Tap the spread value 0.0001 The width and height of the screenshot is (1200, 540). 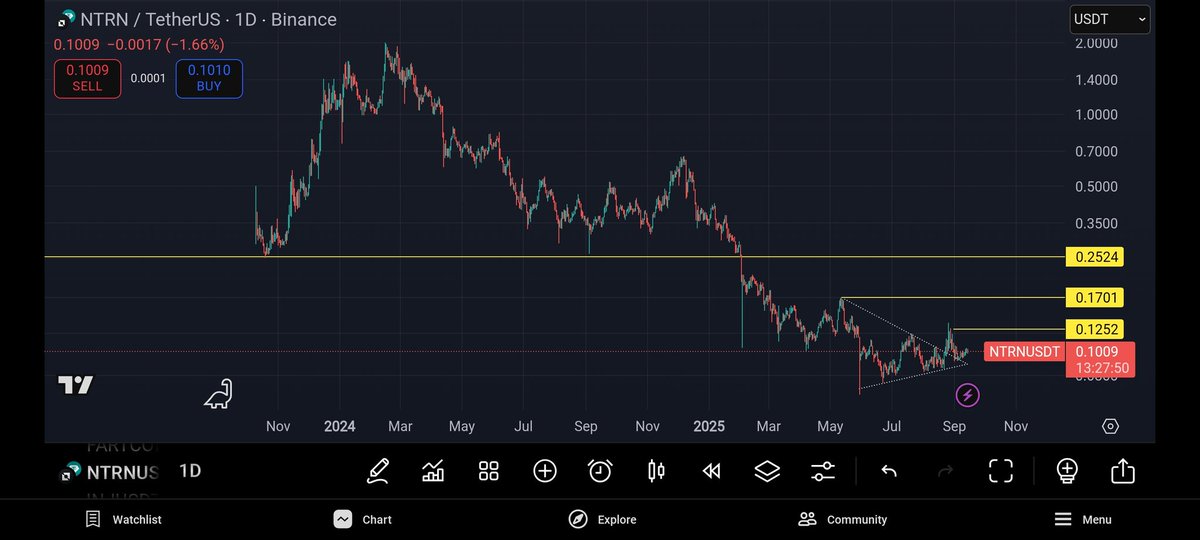tap(148, 79)
